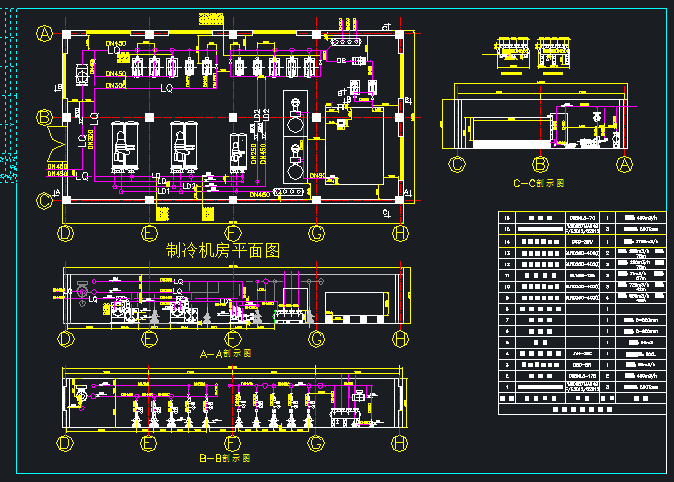Select large tank rectangle between axes G and H

click(354, 146)
